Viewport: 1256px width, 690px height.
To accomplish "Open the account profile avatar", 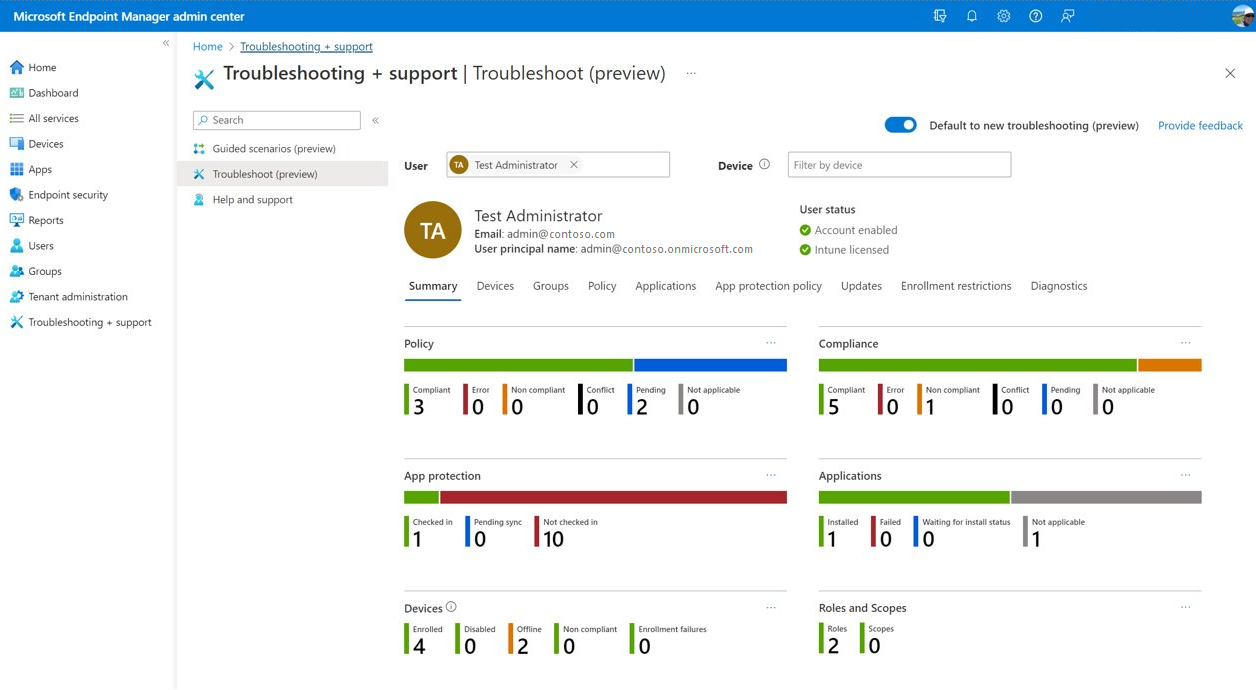I will 1243,16.
